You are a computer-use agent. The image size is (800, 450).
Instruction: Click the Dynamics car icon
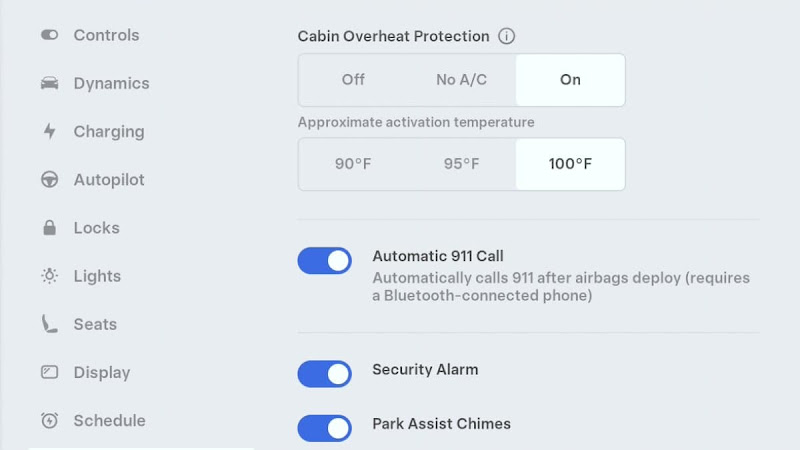(x=49, y=83)
